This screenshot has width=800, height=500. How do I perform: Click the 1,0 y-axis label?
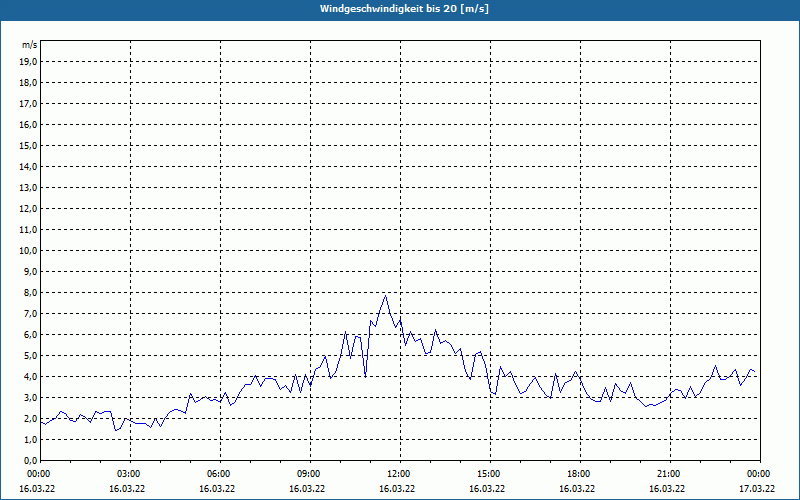pyautogui.click(x=30, y=440)
